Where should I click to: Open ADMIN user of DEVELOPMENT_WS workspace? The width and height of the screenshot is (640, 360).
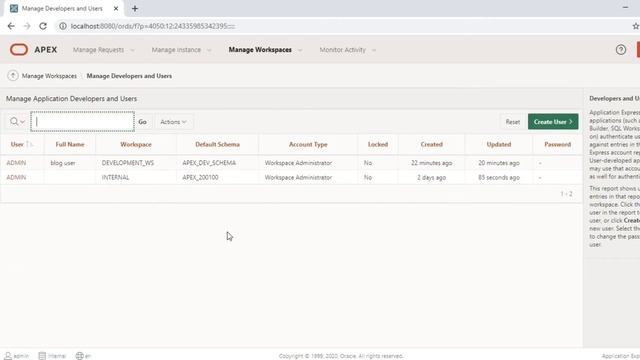tap(16, 163)
